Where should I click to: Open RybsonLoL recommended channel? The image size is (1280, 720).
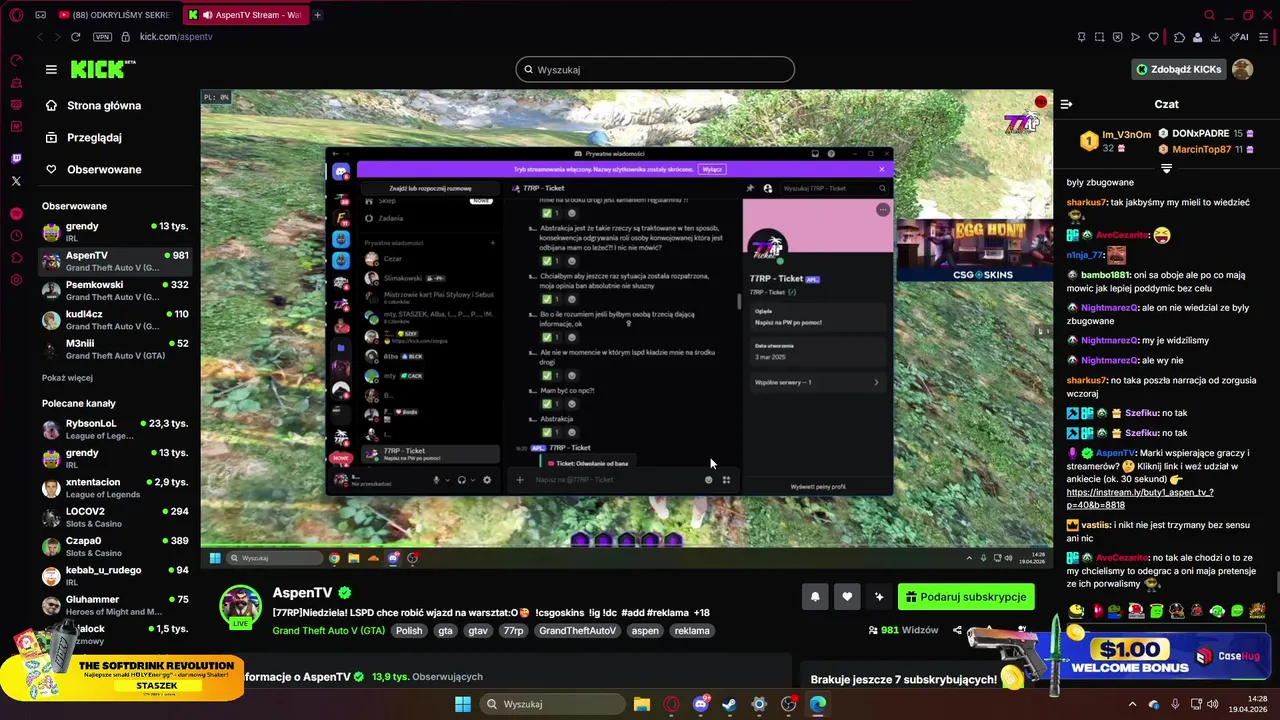116,429
